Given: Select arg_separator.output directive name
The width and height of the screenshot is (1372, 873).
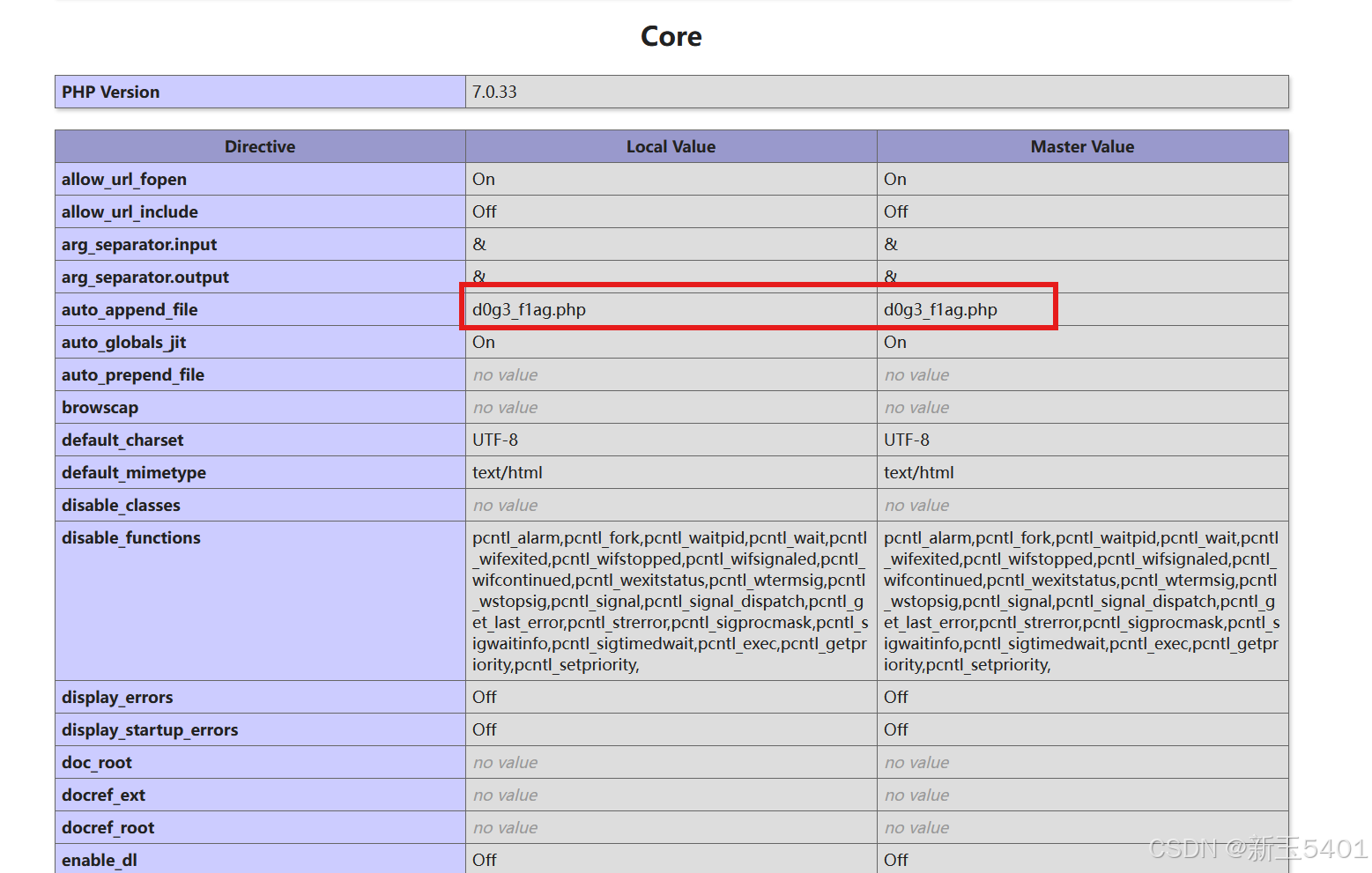Looking at the screenshot, I should (145, 277).
